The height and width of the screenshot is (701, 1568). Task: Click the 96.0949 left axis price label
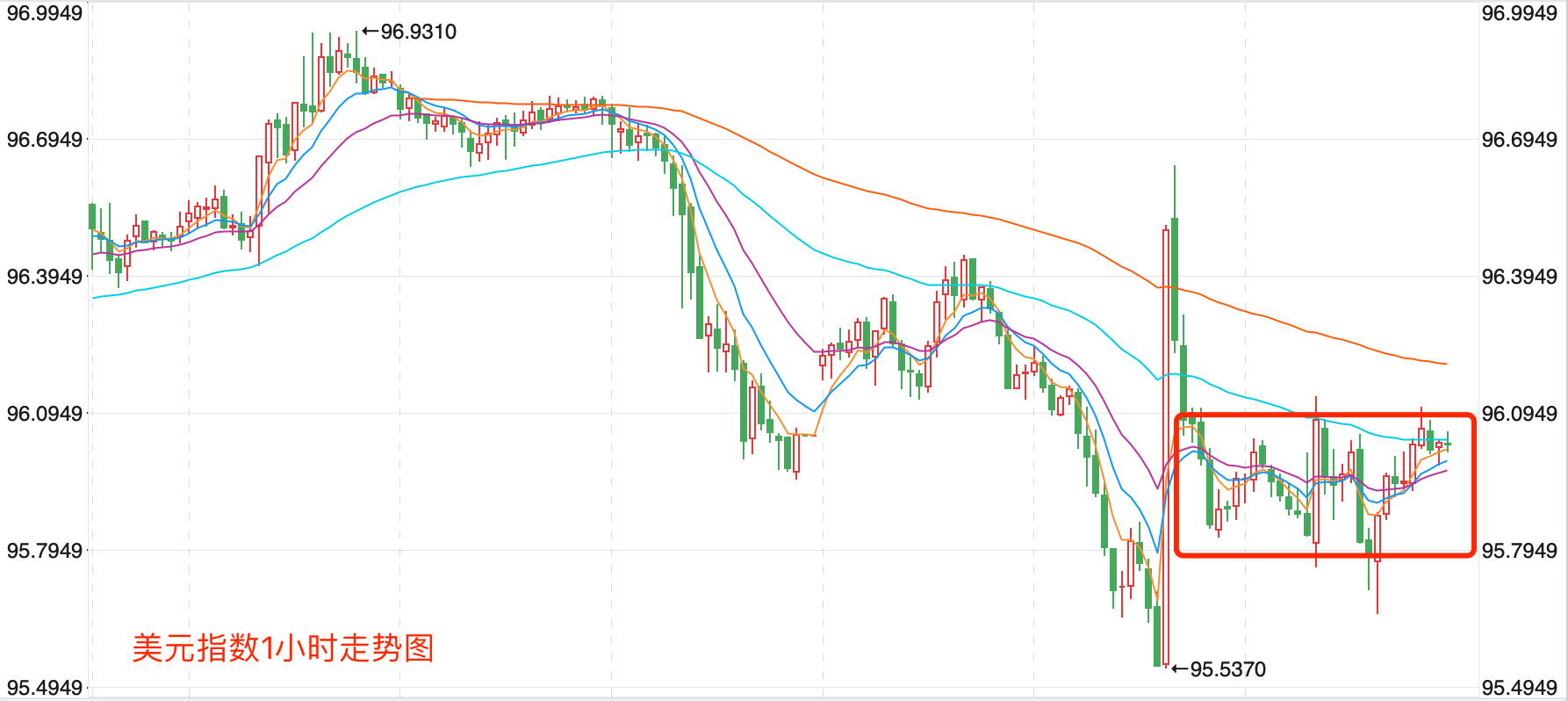click(x=45, y=414)
